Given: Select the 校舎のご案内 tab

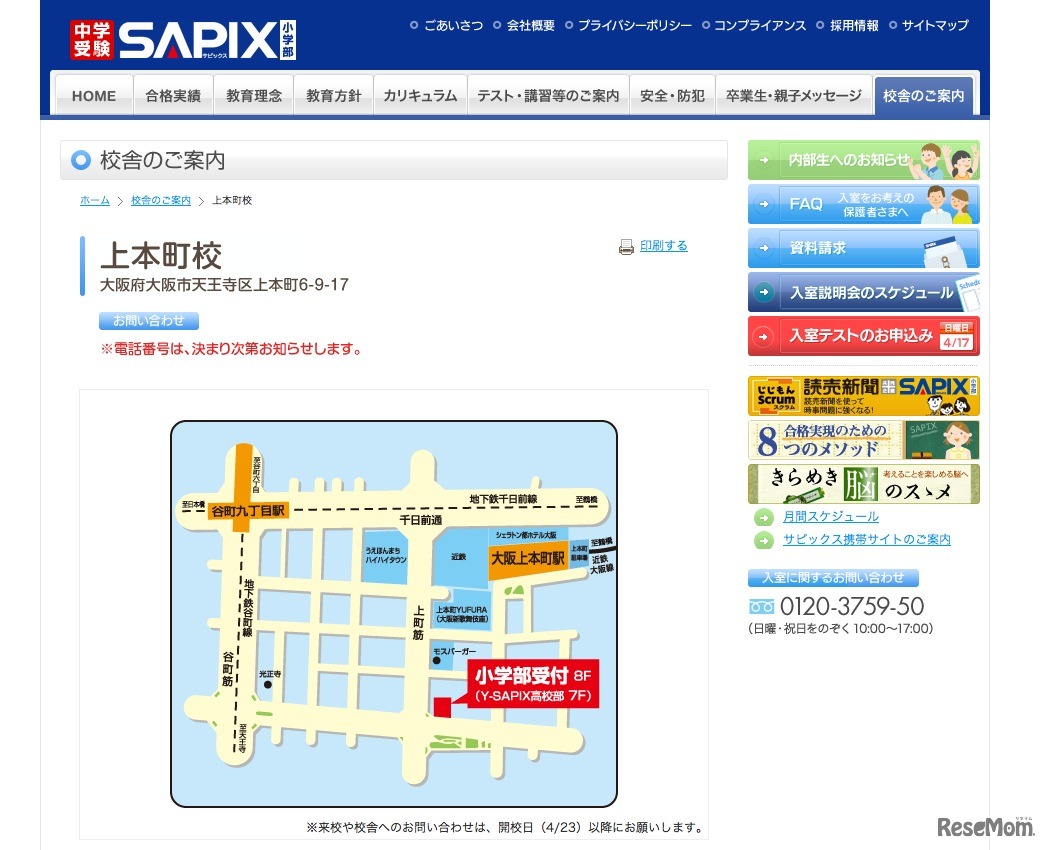Looking at the screenshot, I should [924, 96].
